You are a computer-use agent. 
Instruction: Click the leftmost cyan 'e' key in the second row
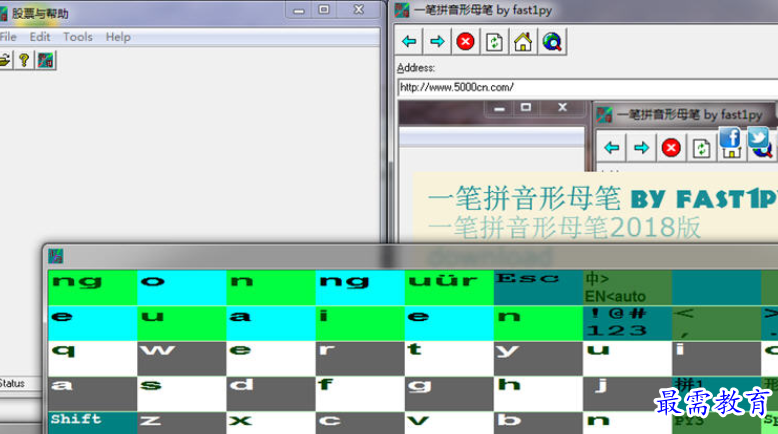(92, 323)
